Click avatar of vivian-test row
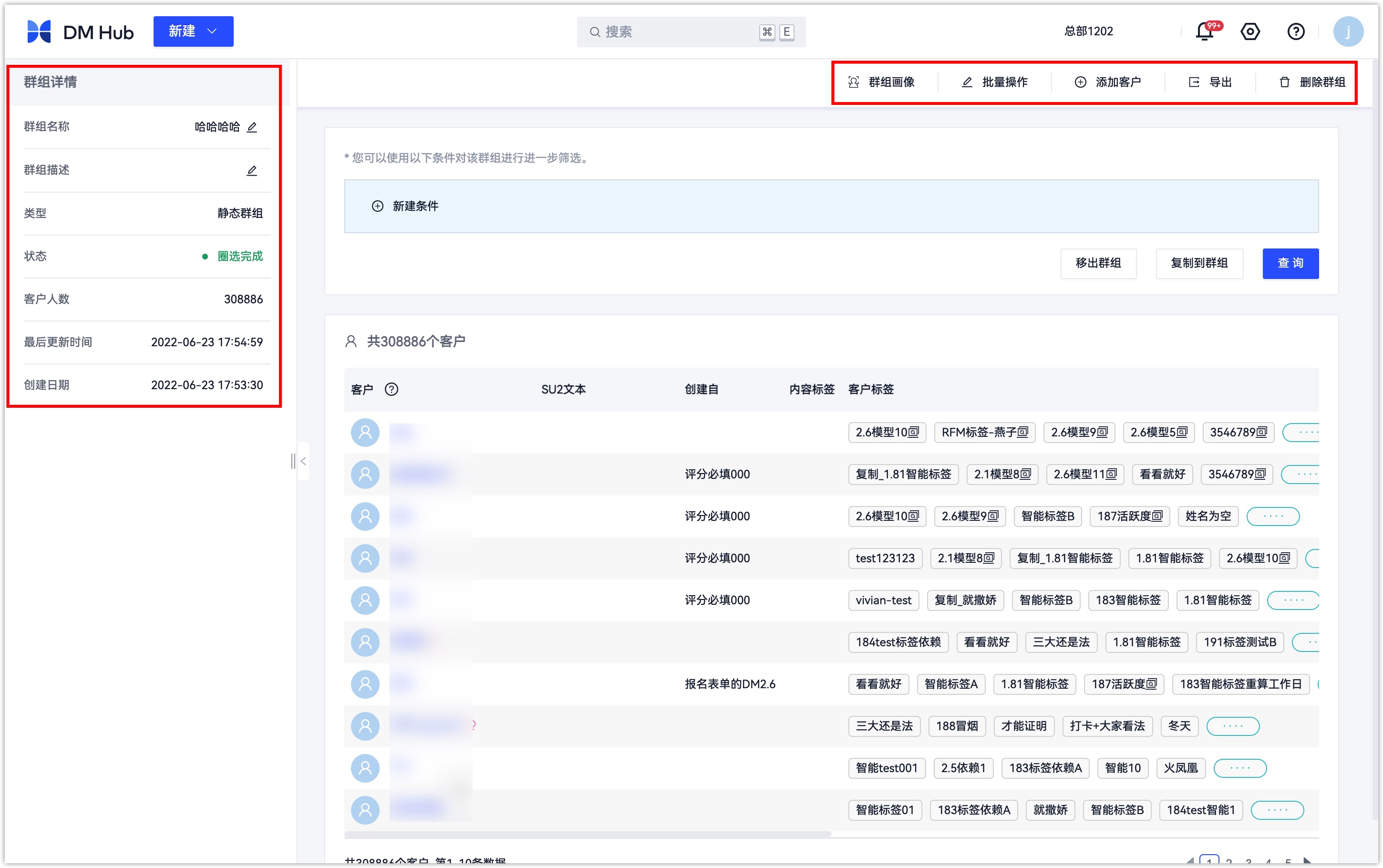The height and width of the screenshot is (868, 1383). 365,600
